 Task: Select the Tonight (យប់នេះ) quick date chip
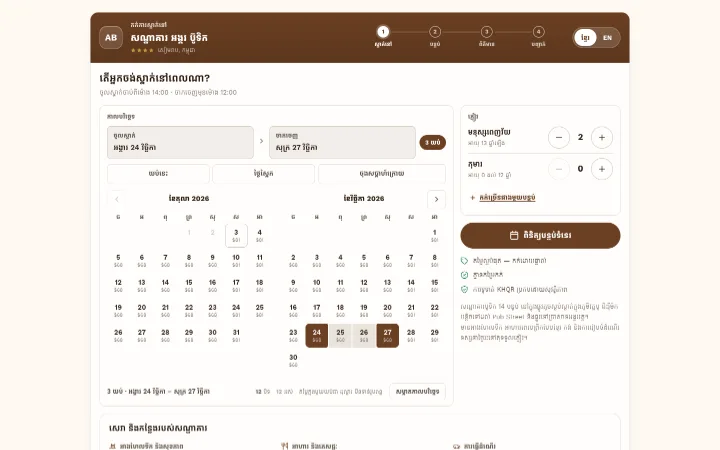tap(158, 174)
